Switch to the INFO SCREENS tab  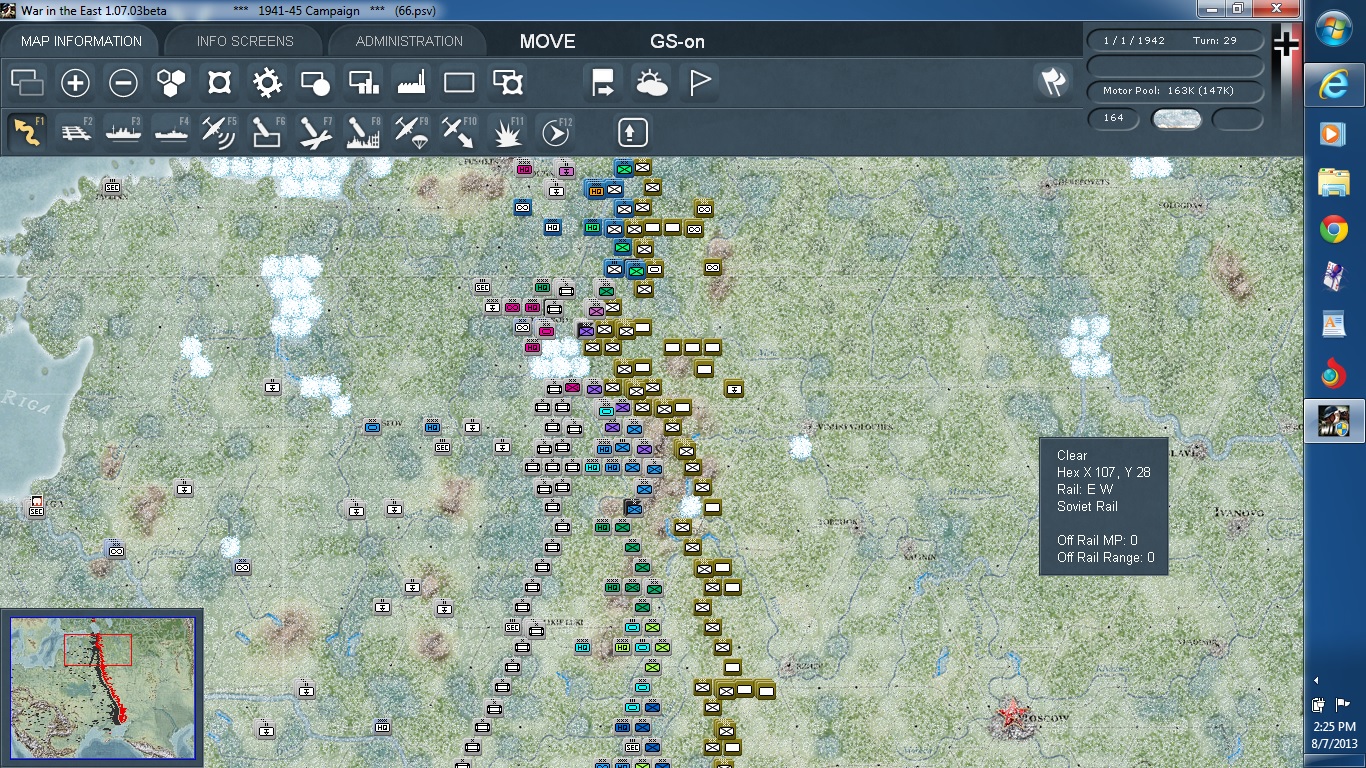pyautogui.click(x=245, y=41)
